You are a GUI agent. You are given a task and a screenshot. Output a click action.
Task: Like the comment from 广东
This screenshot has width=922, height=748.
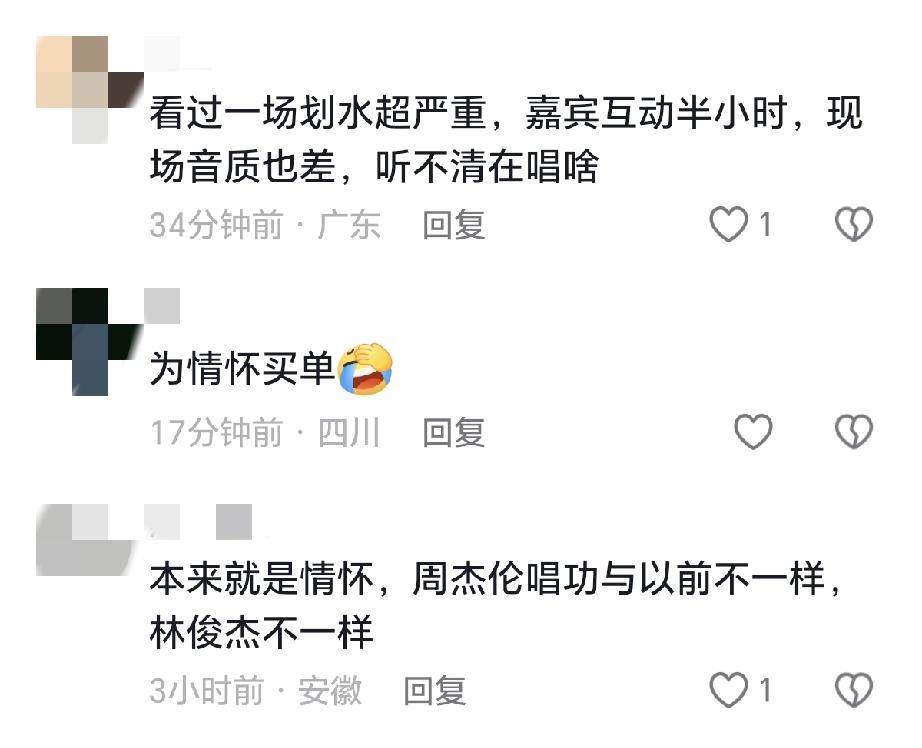(729, 224)
